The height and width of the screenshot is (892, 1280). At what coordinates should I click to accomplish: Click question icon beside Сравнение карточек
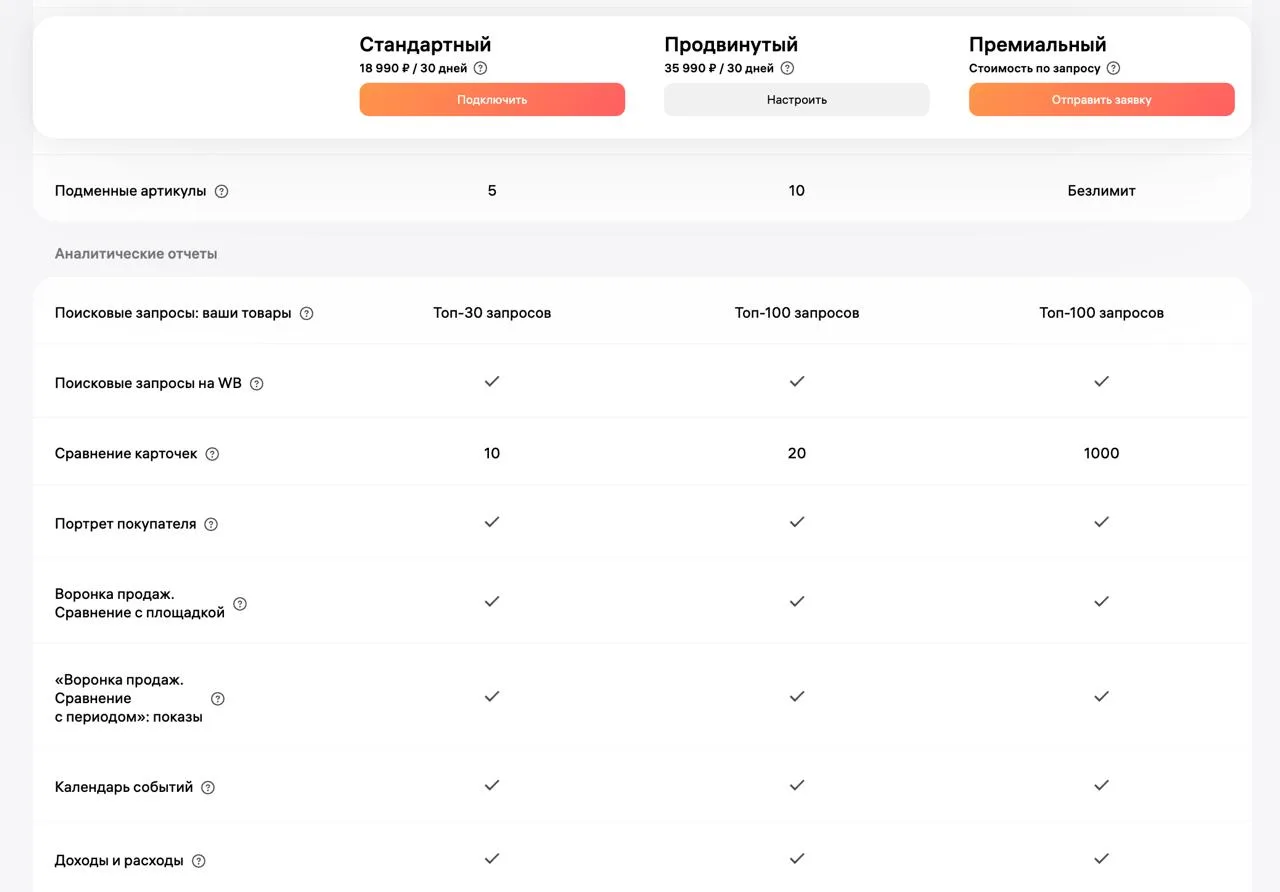point(212,454)
